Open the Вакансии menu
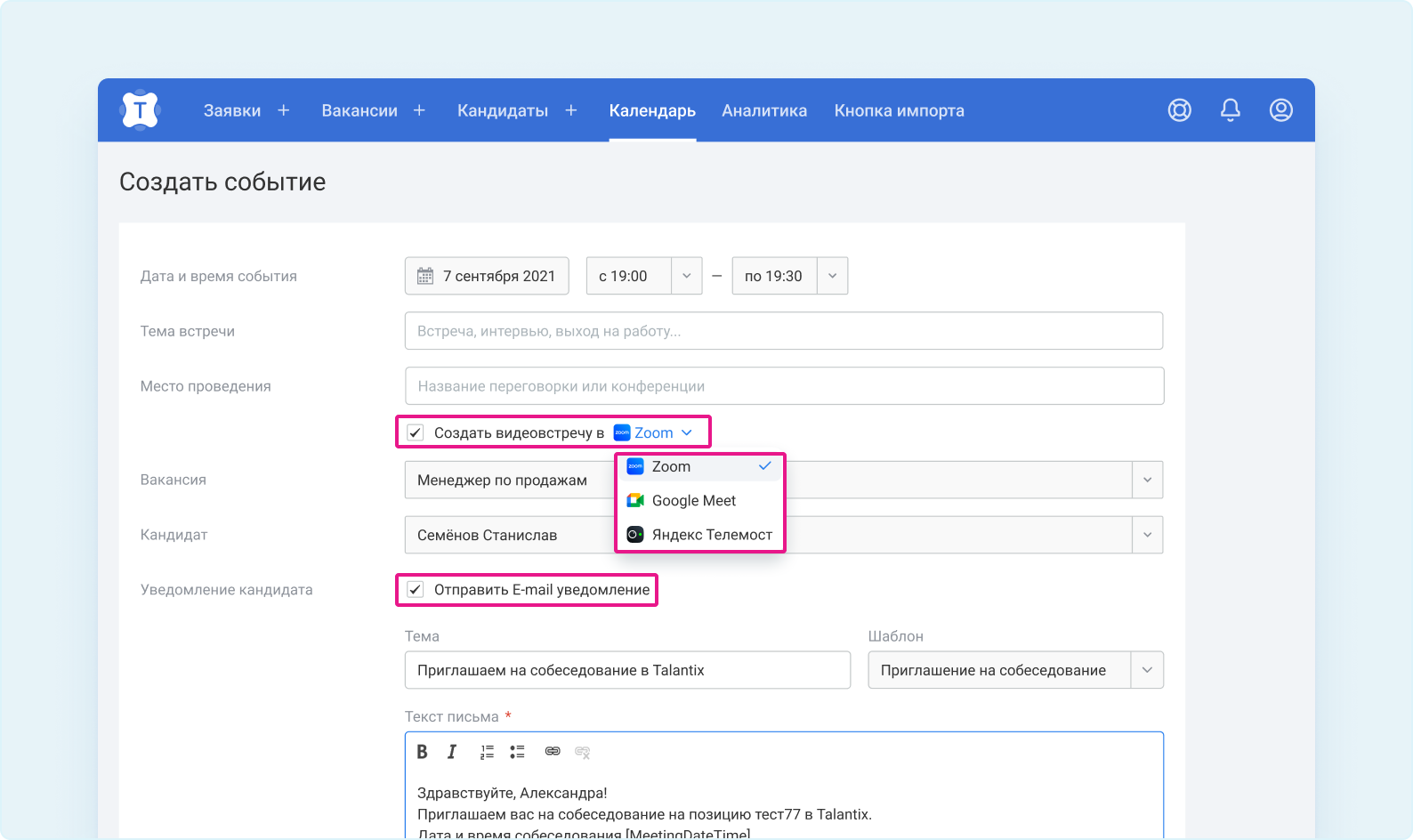 tap(359, 110)
